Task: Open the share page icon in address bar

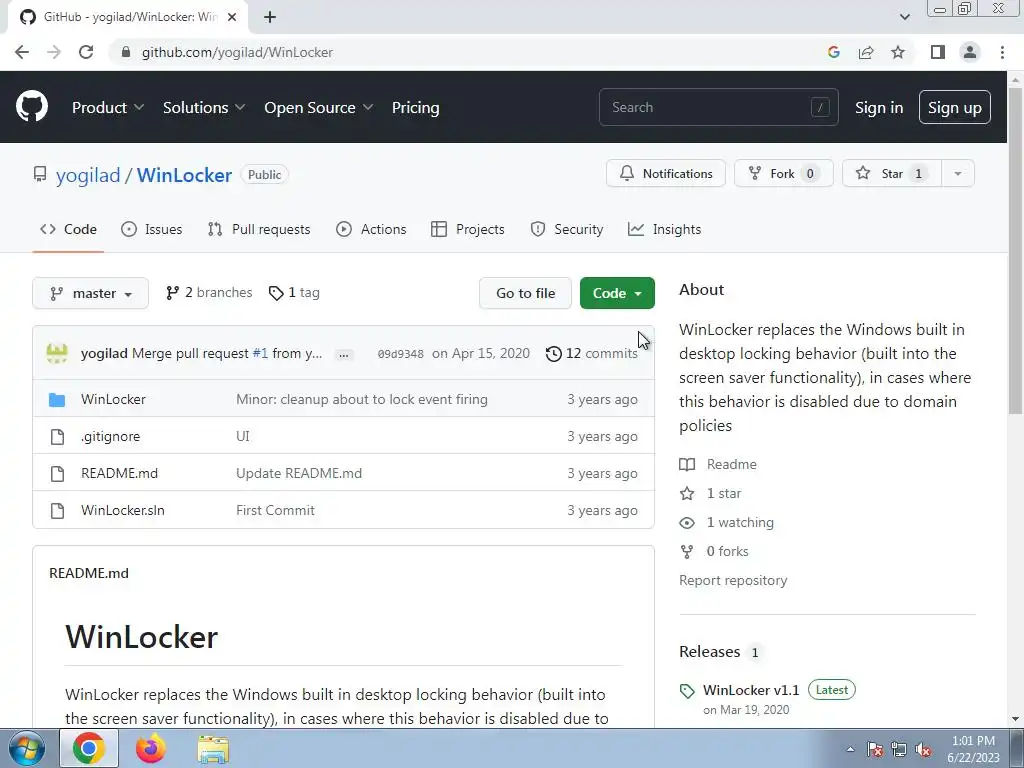Action: [866, 52]
